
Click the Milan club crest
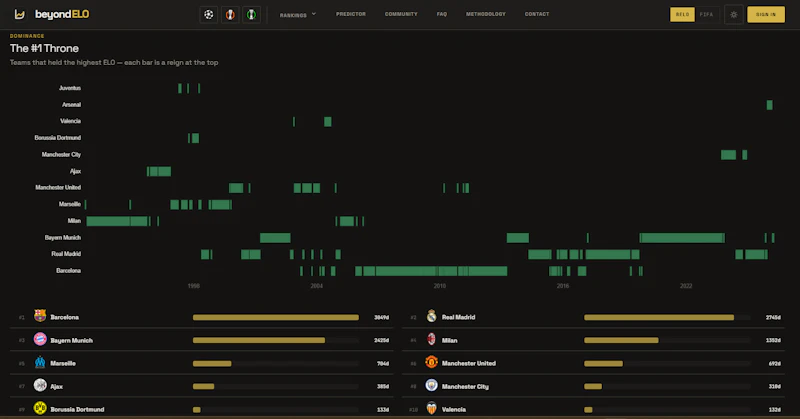(432, 339)
